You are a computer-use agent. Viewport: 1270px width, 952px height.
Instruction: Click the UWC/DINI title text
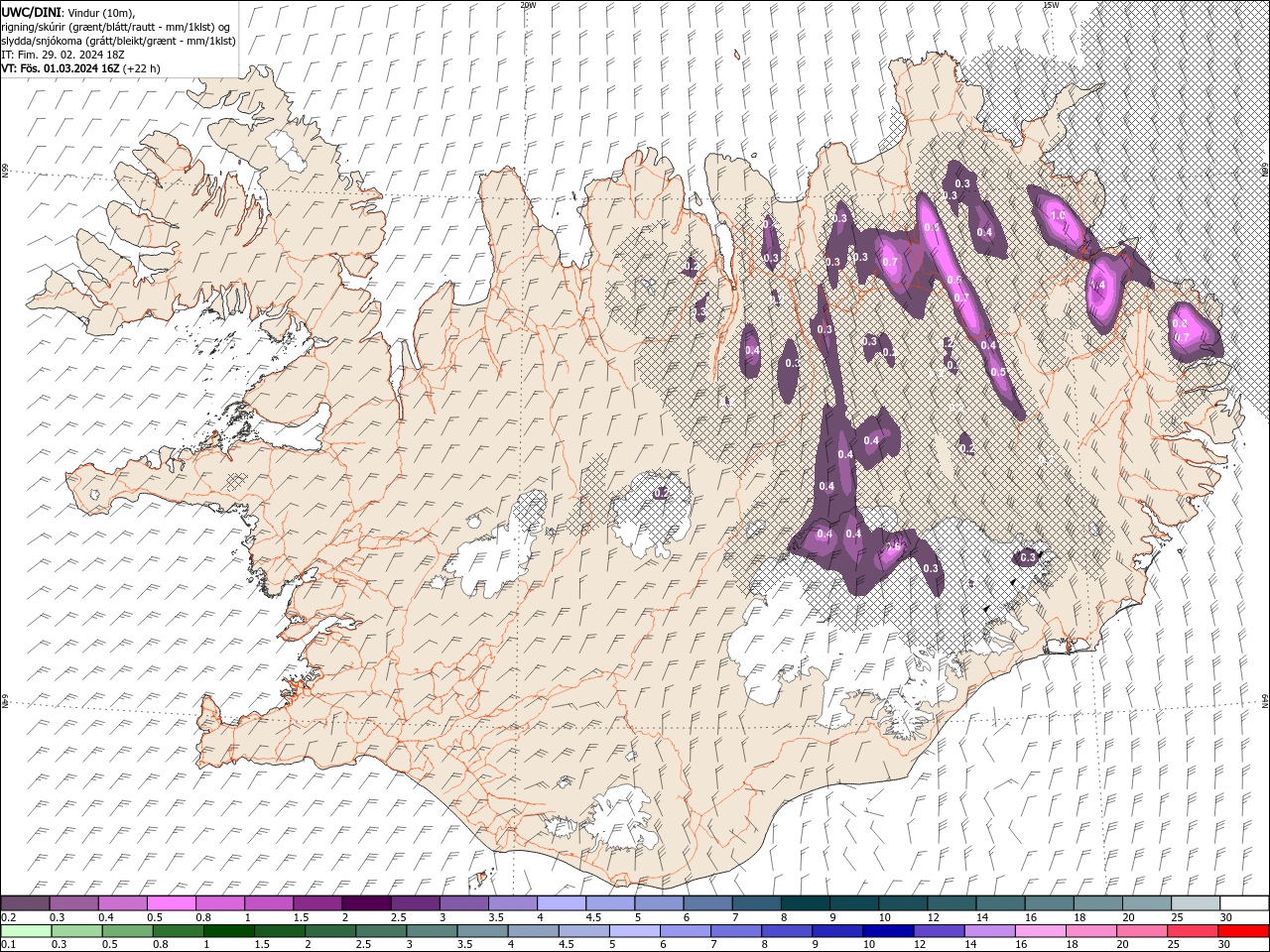(32, 12)
